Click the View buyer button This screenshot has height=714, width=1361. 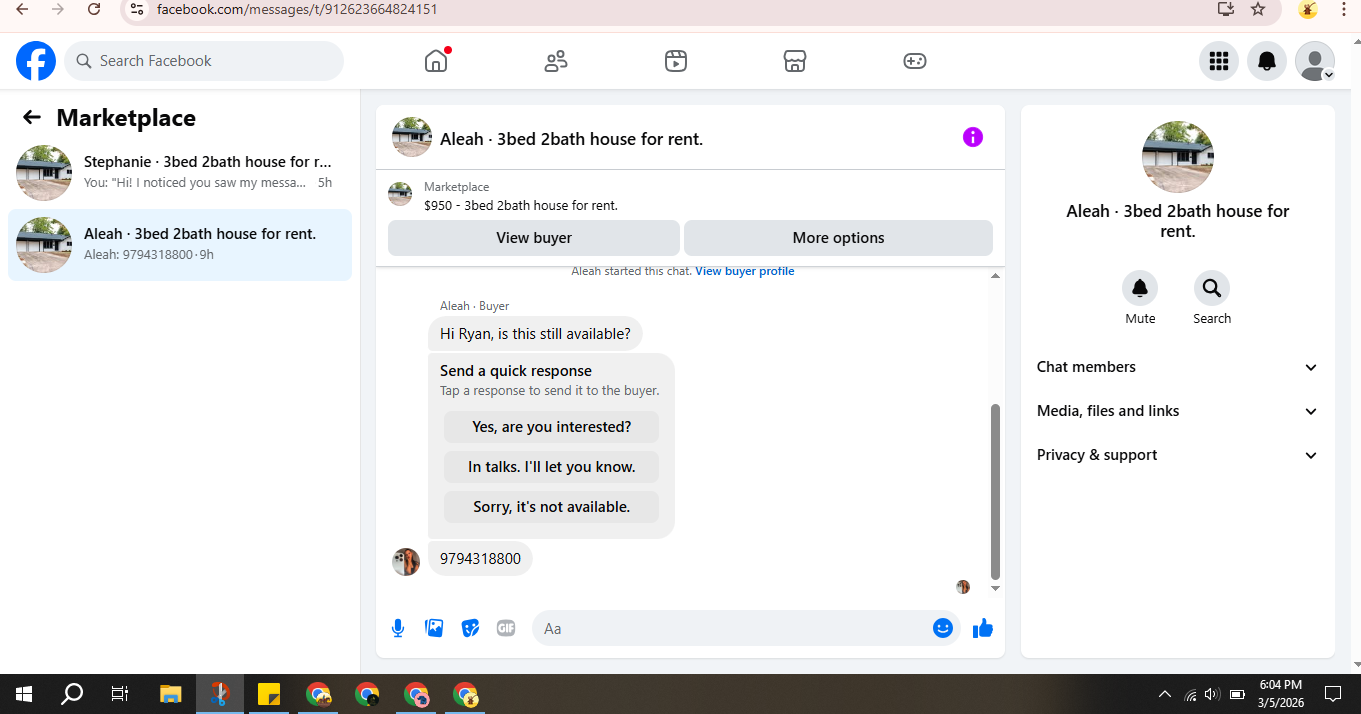pyautogui.click(x=534, y=238)
